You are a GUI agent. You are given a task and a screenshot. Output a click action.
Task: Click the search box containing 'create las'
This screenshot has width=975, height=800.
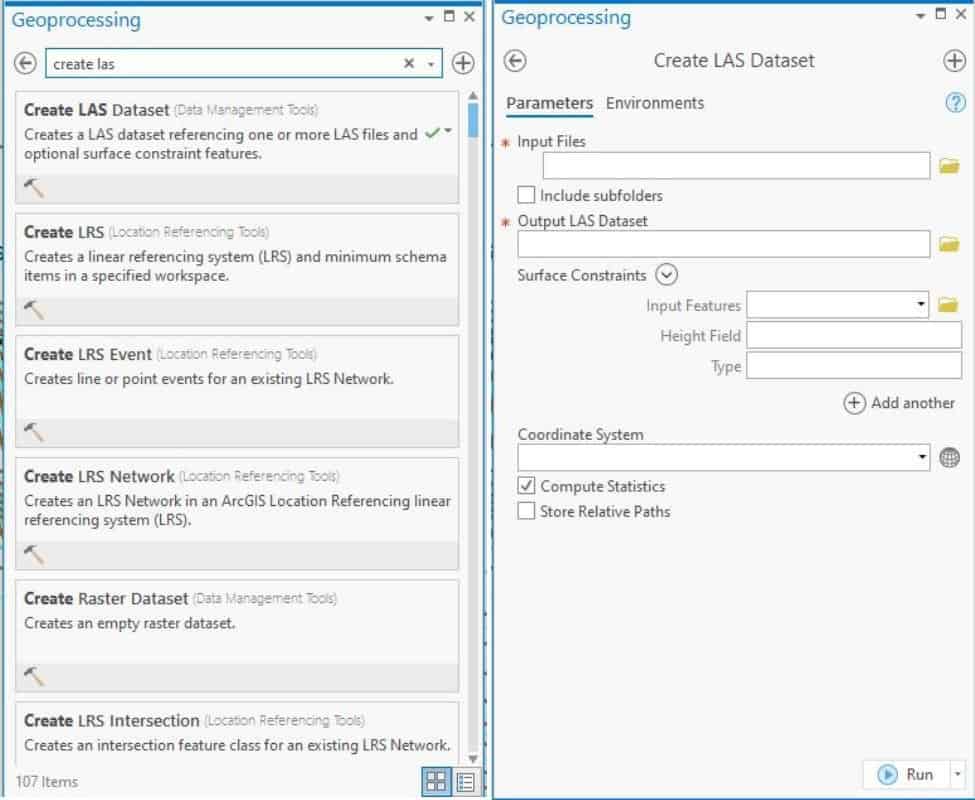click(x=244, y=63)
